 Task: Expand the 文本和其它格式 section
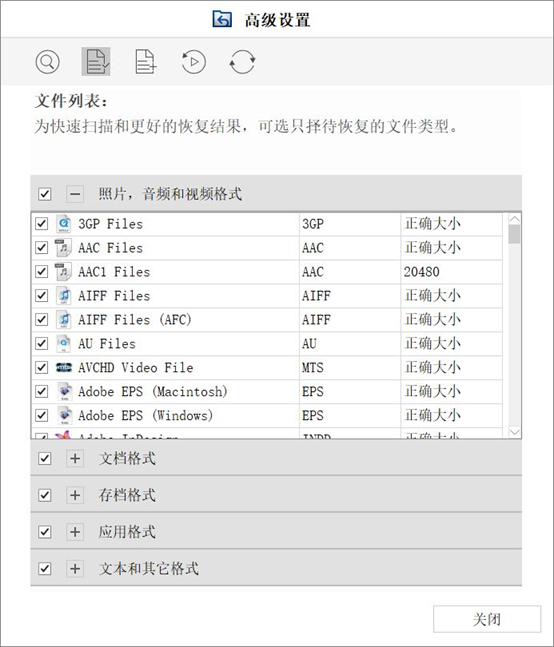pyautogui.click(x=75, y=569)
